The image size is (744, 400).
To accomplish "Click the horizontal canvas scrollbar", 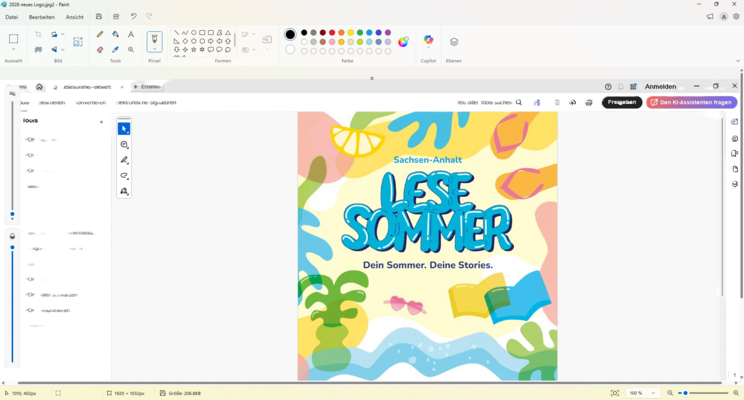I will pos(370,382).
